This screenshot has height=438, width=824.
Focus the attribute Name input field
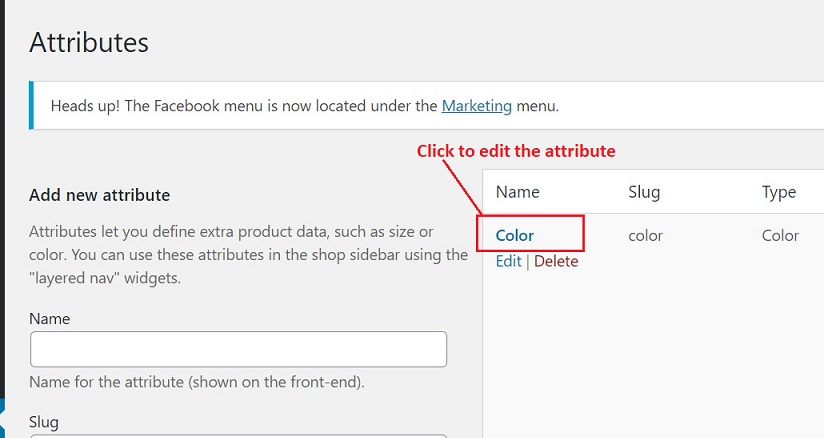coord(239,349)
